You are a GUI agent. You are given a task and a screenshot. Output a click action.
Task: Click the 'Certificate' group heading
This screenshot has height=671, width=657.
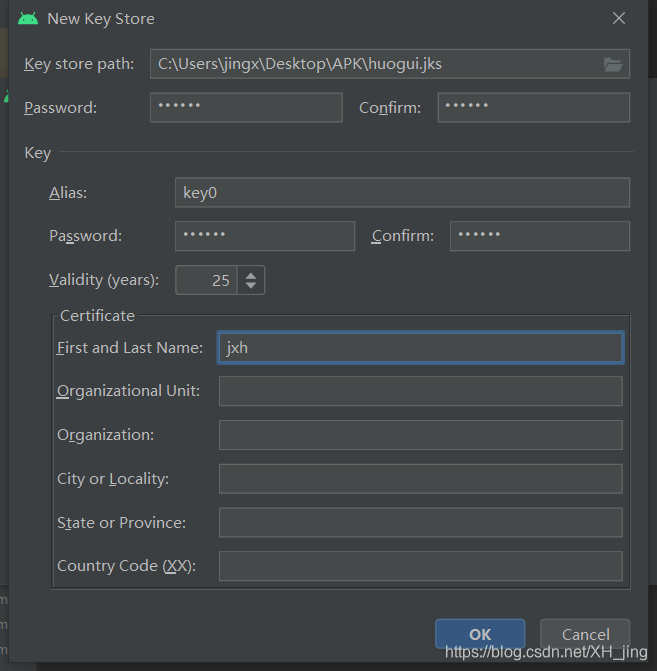(x=98, y=316)
